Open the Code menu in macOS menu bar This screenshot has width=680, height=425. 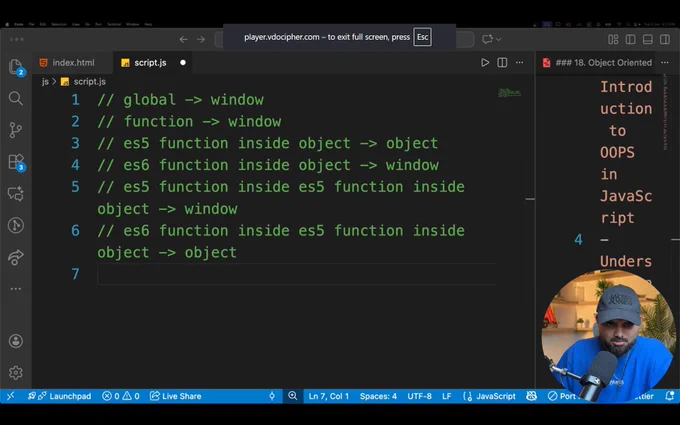(19, 24)
